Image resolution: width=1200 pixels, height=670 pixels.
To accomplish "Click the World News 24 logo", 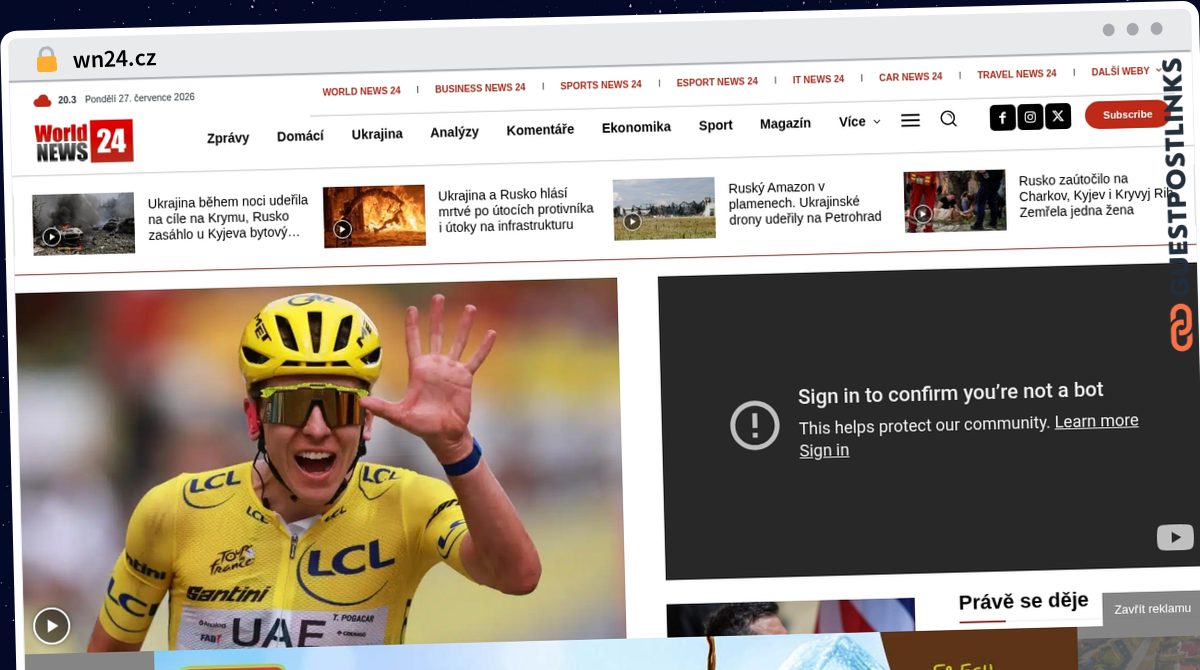I will pyautogui.click(x=83, y=141).
